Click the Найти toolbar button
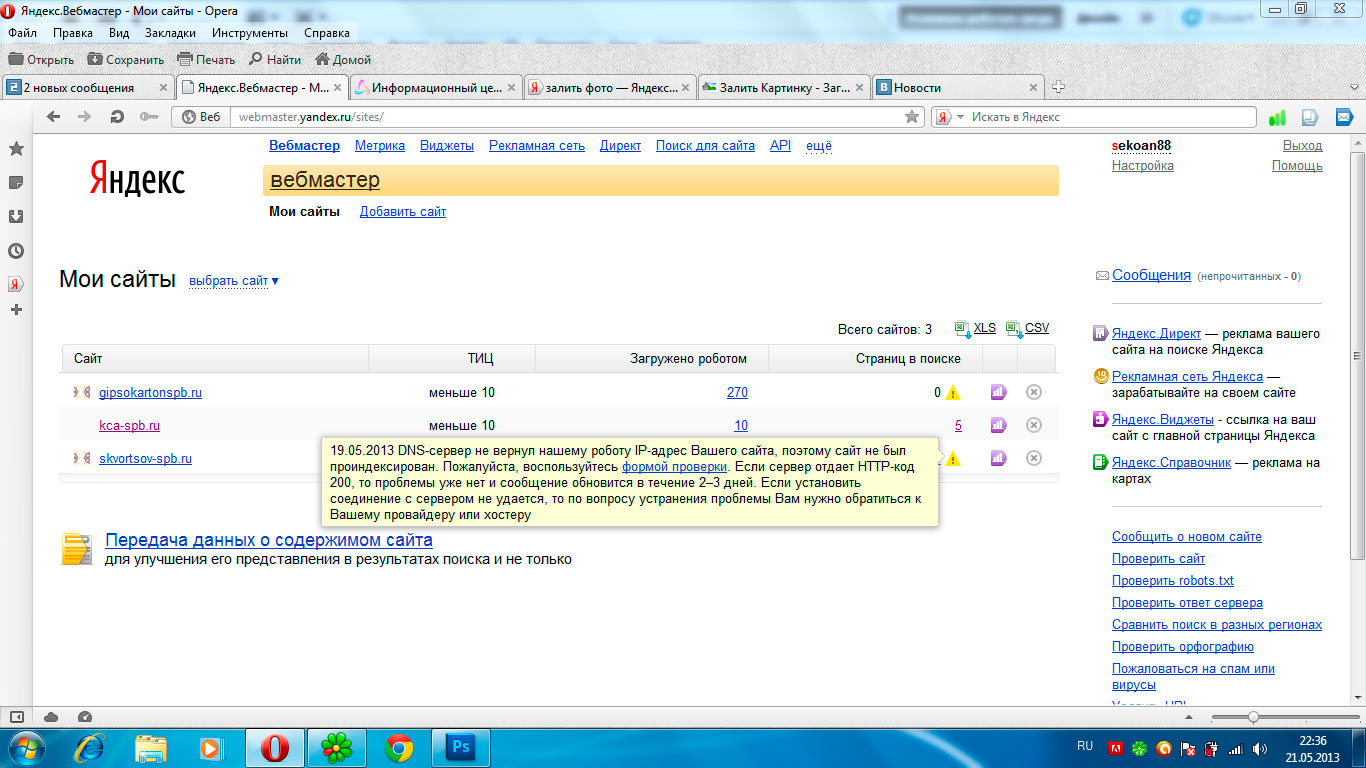This screenshot has width=1366, height=768. (274, 59)
